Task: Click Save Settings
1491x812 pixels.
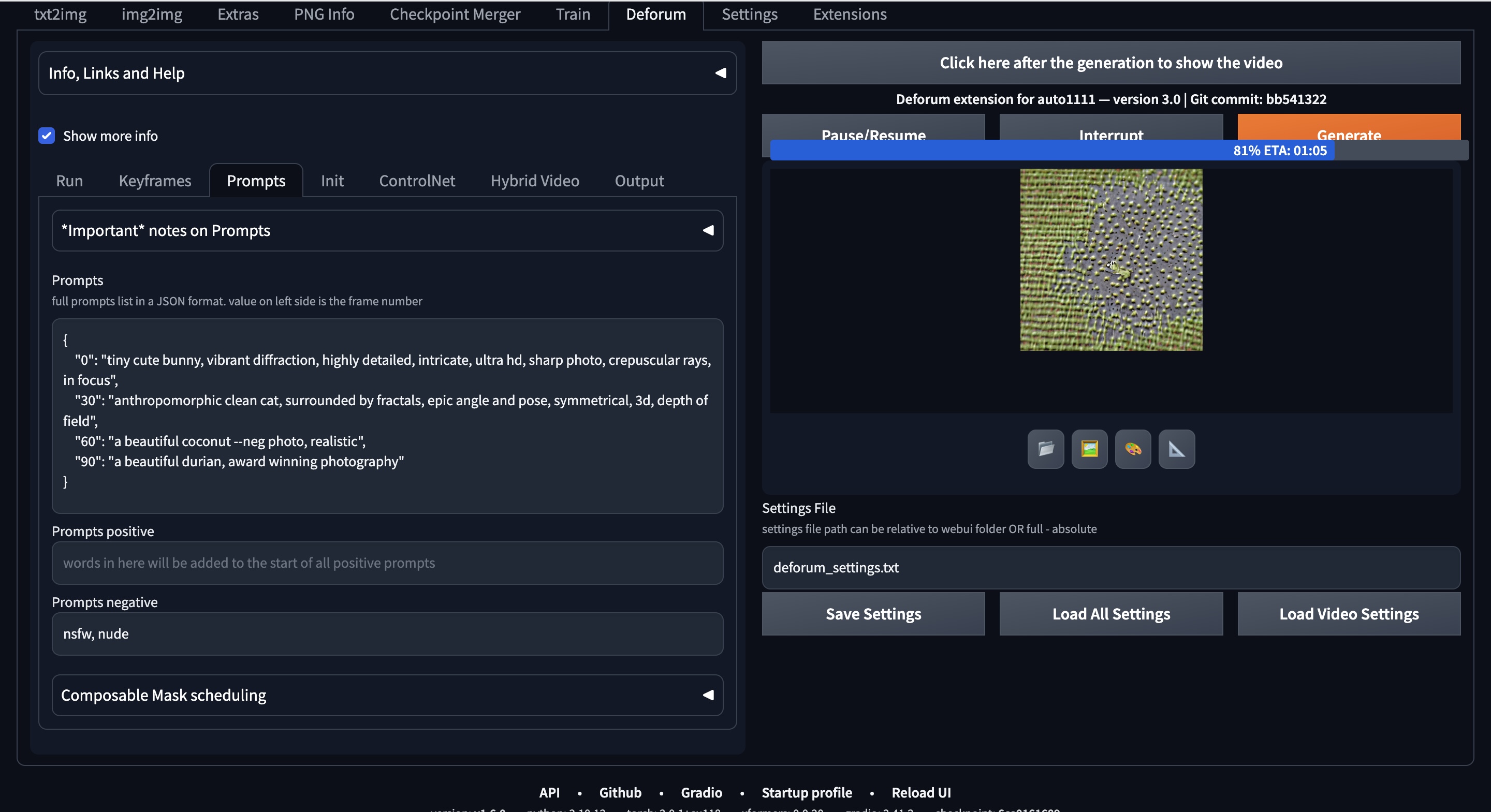Action: (x=873, y=613)
